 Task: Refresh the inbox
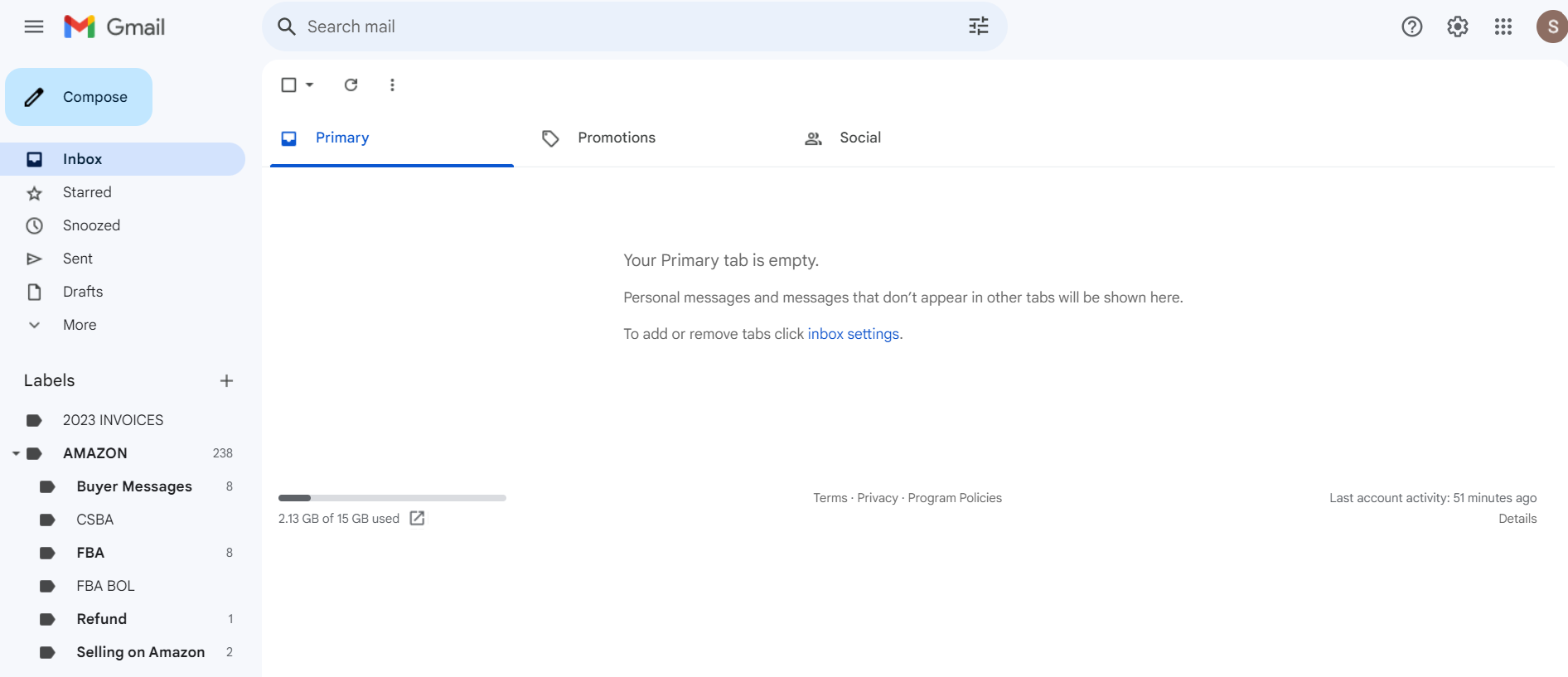pos(351,85)
